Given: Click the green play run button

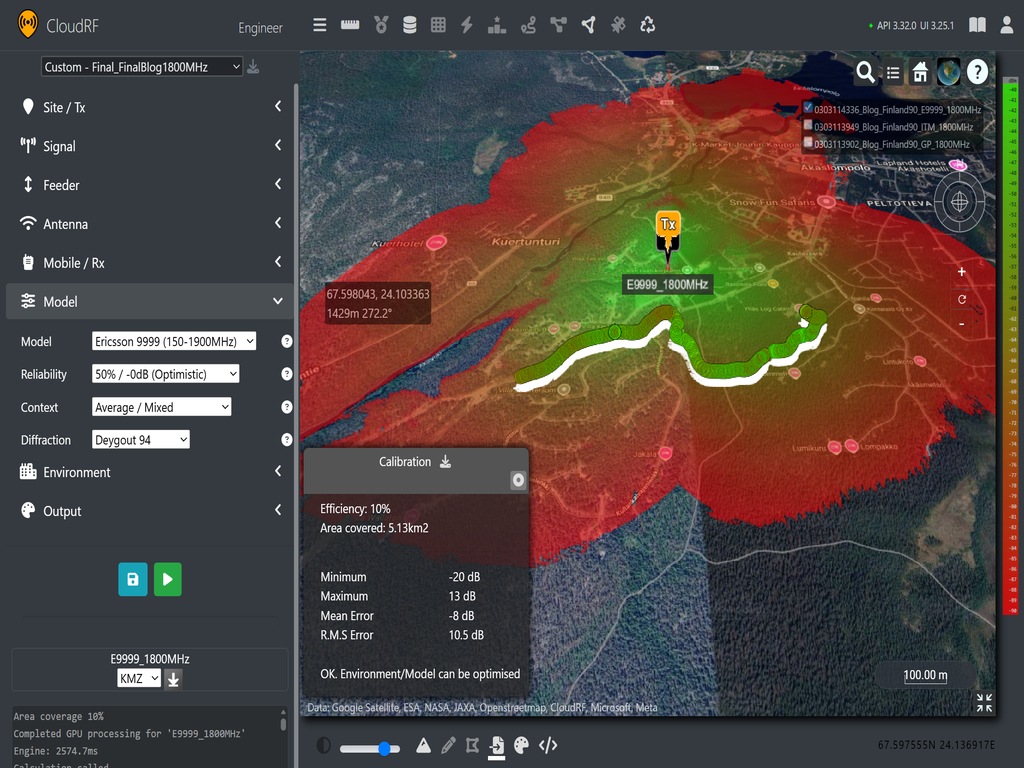Looking at the screenshot, I should click(168, 579).
